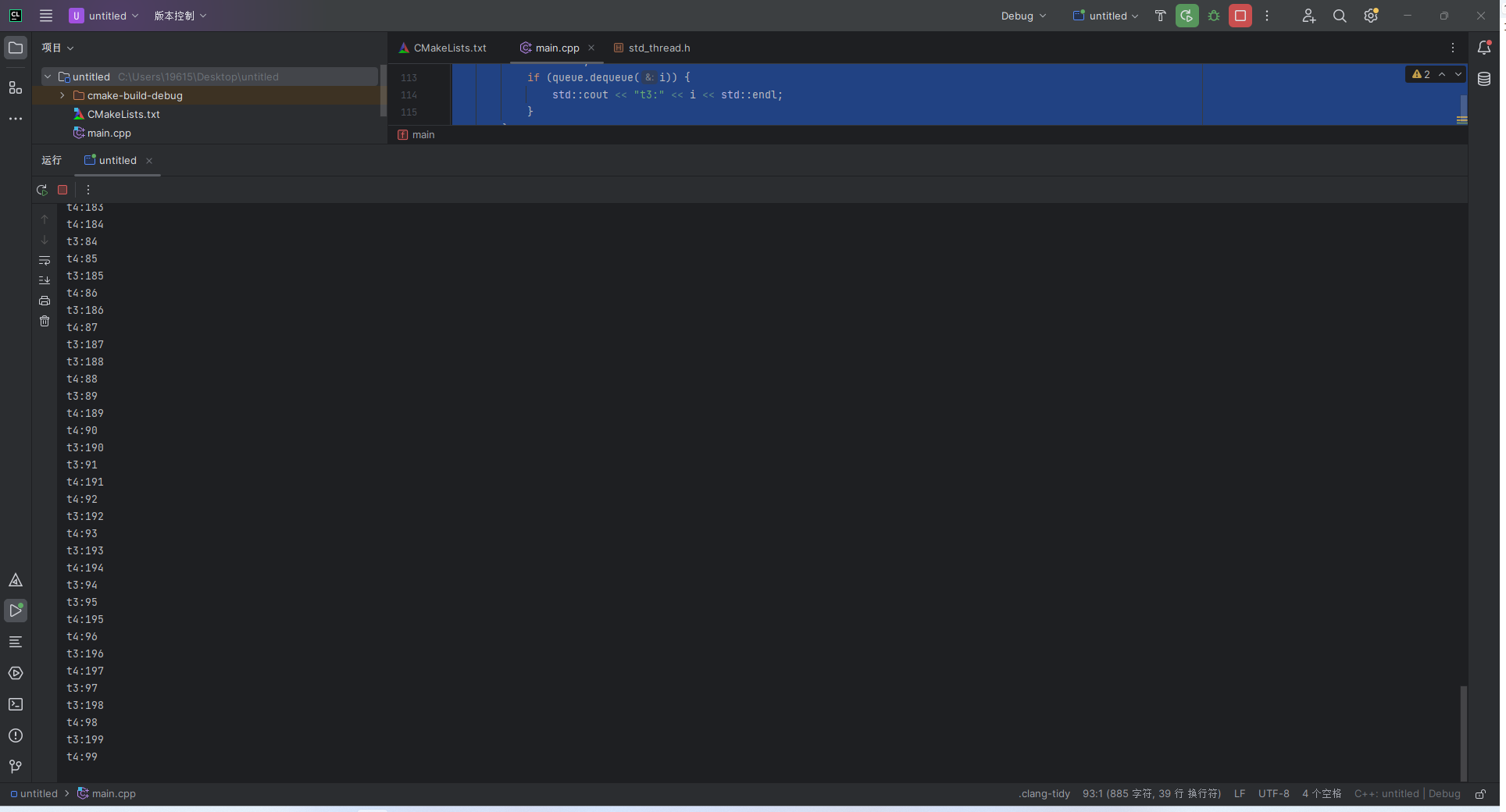Screen dimensions: 1506x812
Task: Click the console vertical scrollbar thumb
Action: pos(1463,732)
